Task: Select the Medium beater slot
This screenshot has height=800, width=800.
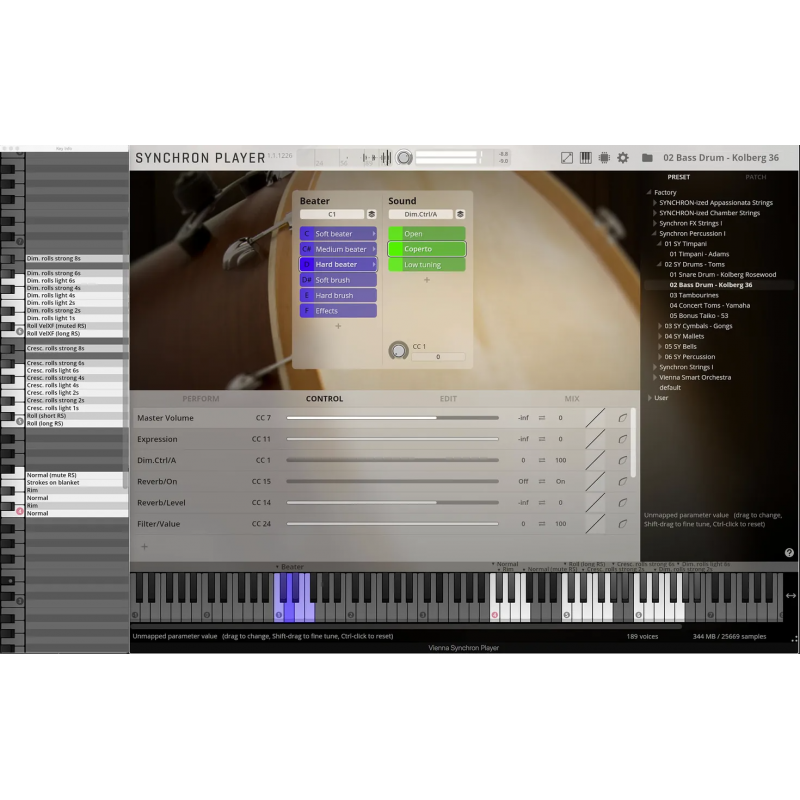Action: tap(338, 249)
